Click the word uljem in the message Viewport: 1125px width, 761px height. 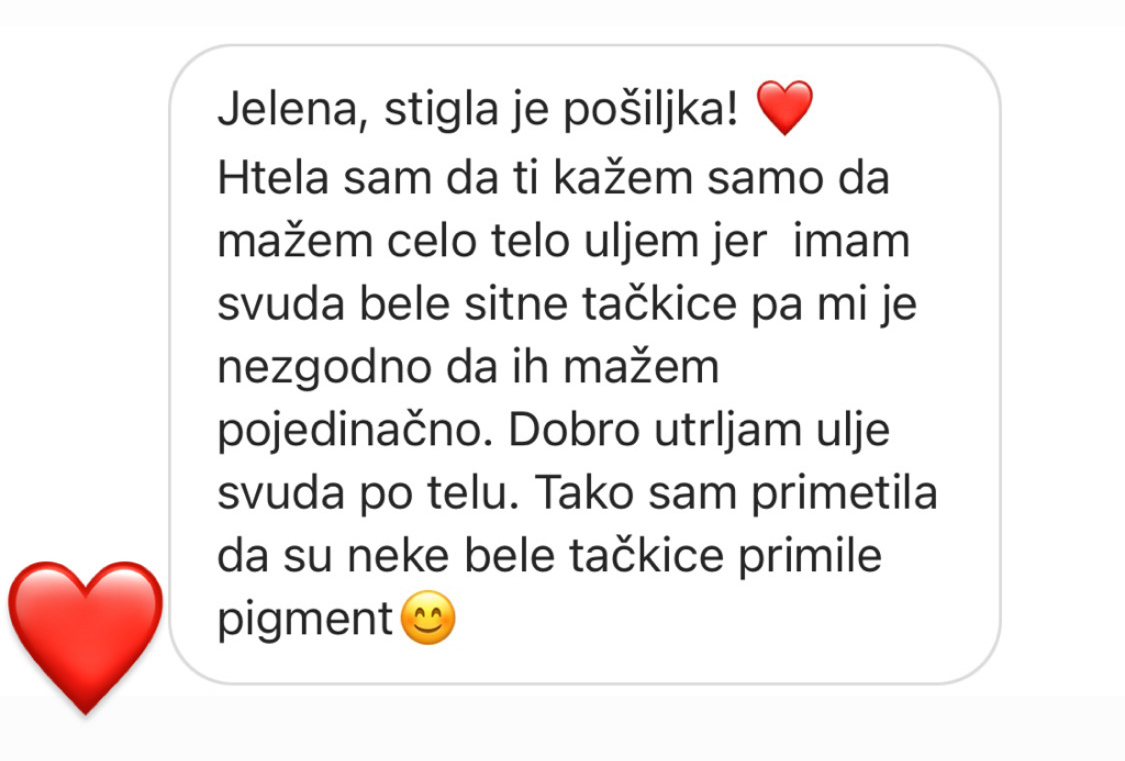pos(641,242)
